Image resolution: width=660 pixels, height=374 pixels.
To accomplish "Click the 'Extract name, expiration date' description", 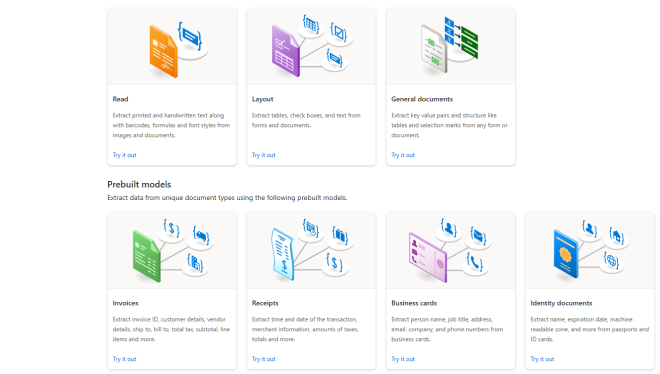I will click(x=590, y=329).
